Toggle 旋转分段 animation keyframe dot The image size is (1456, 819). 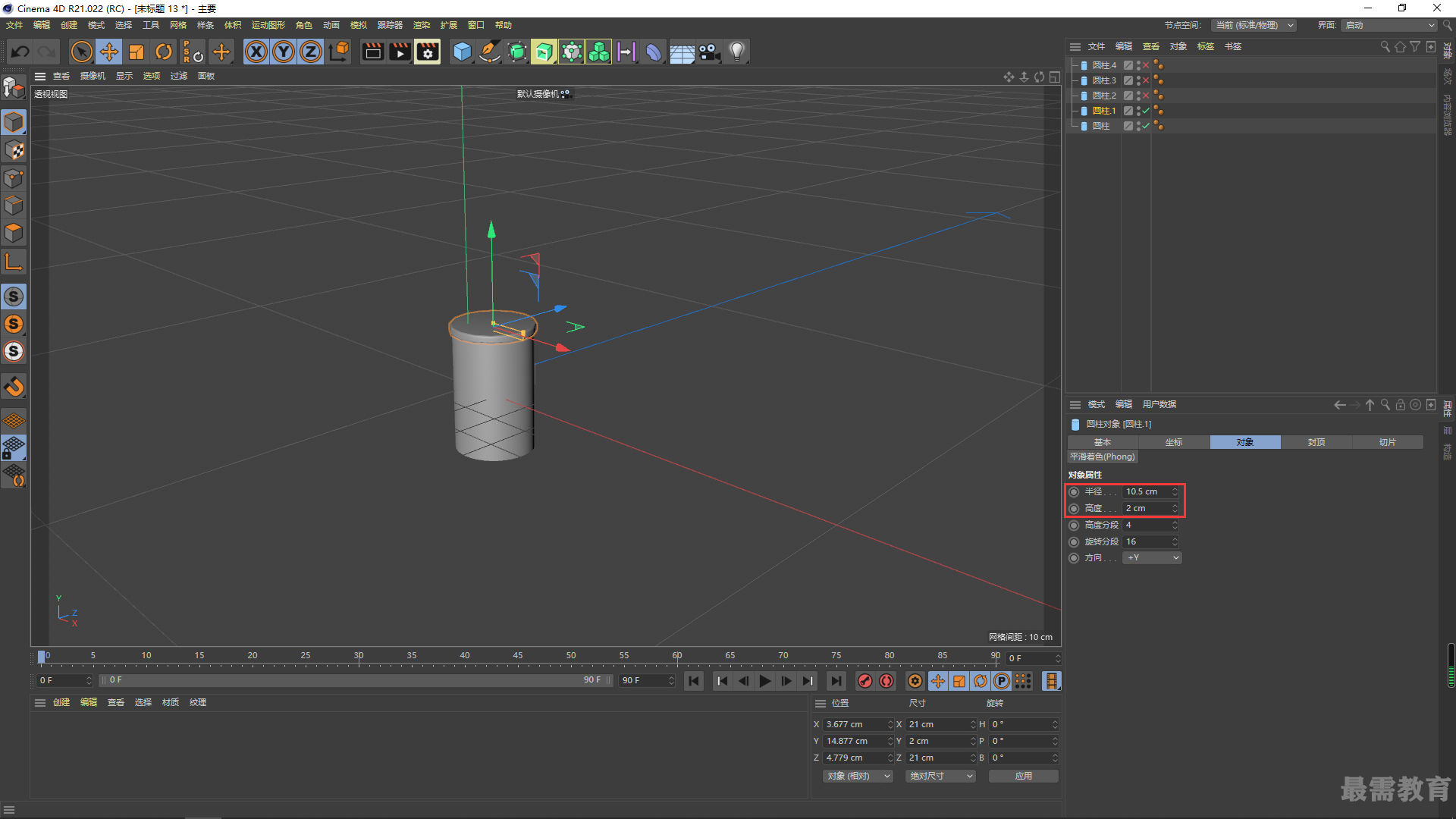pos(1074,542)
